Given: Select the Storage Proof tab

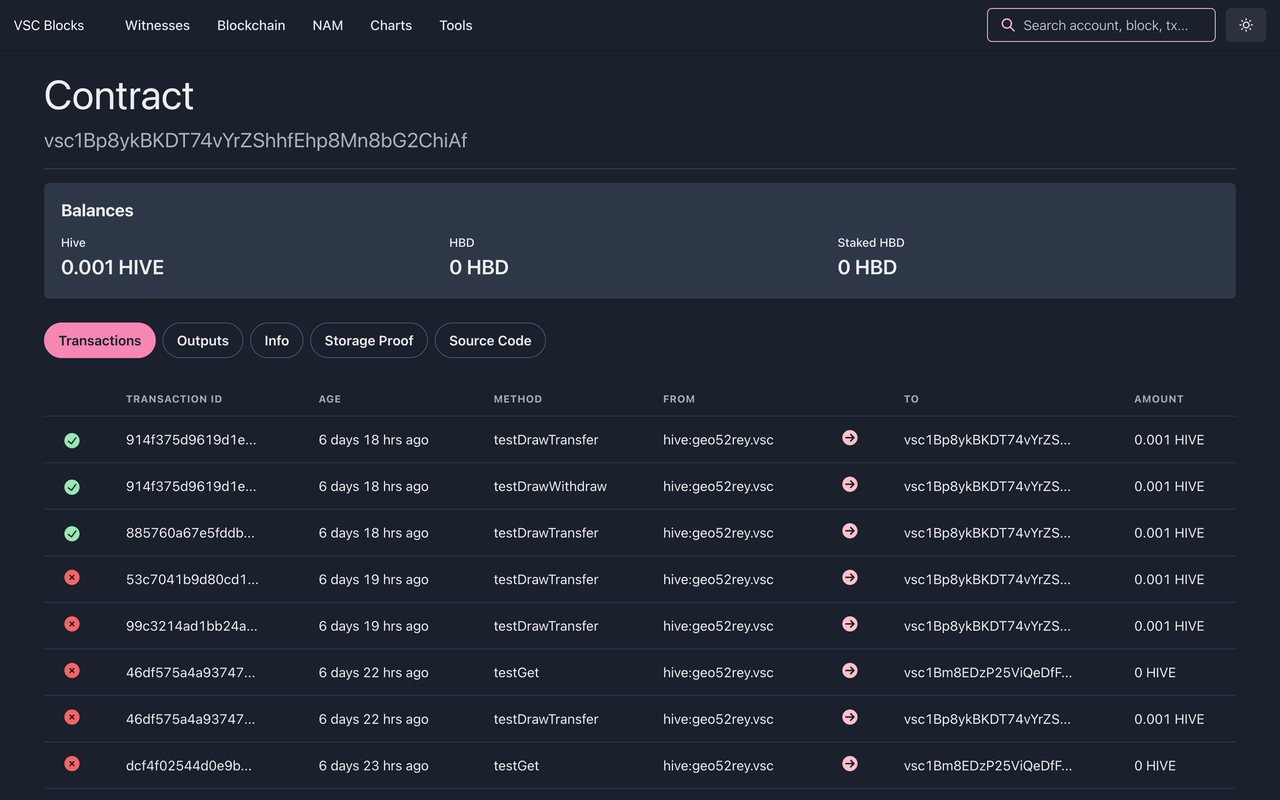Looking at the screenshot, I should 369,341.
